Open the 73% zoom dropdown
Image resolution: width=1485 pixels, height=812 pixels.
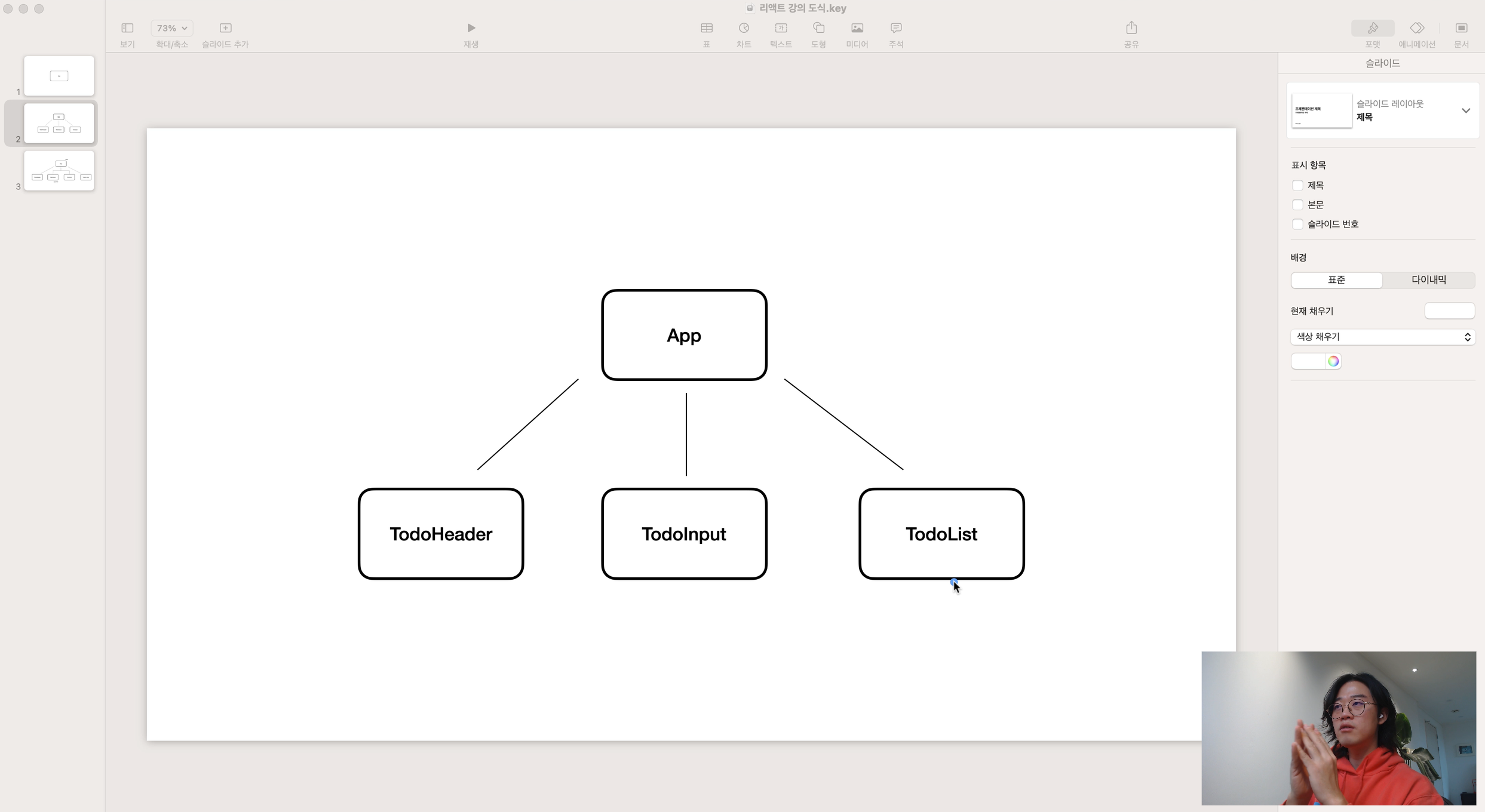(171, 28)
